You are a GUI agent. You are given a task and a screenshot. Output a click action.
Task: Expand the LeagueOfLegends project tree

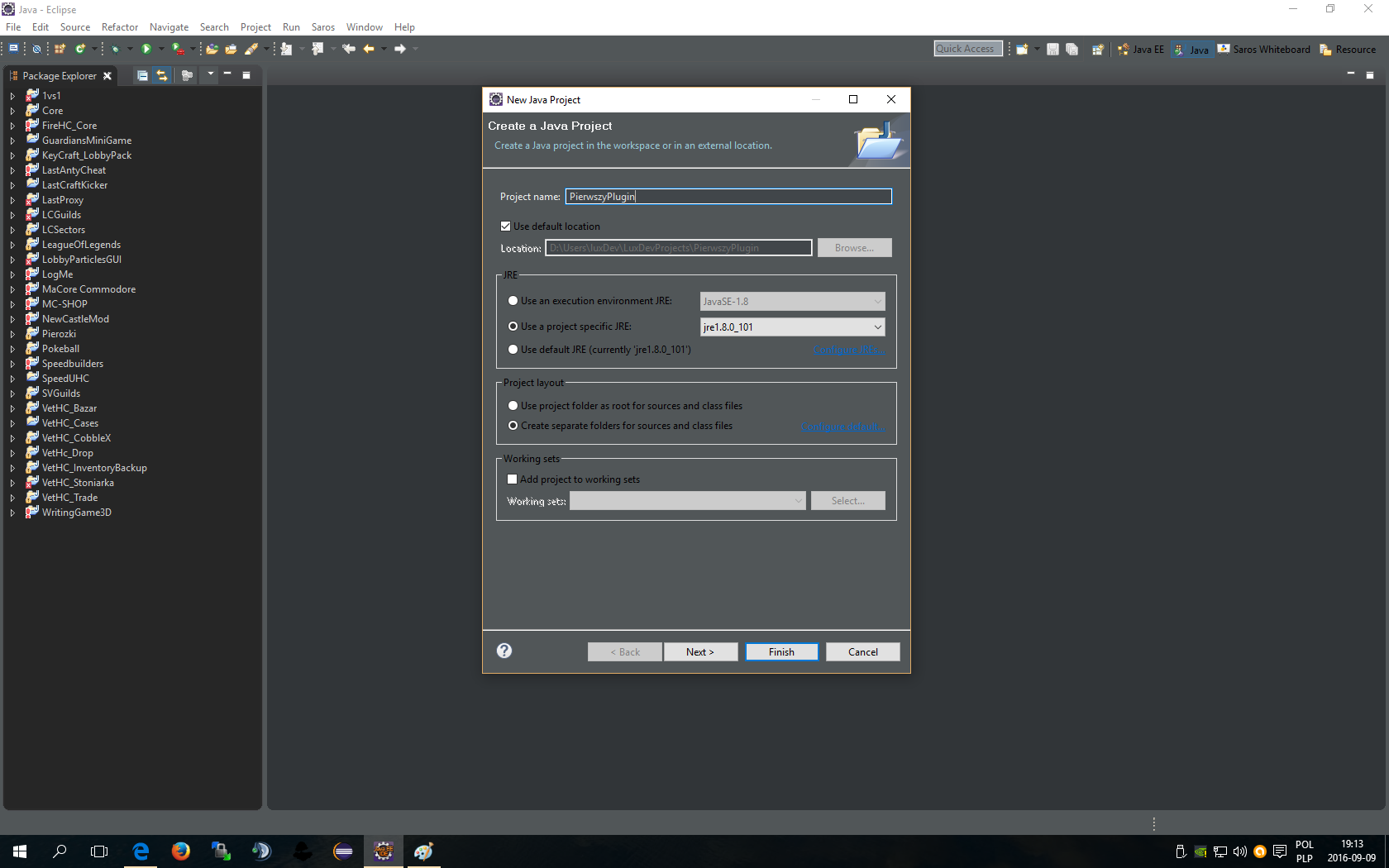click(x=12, y=245)
